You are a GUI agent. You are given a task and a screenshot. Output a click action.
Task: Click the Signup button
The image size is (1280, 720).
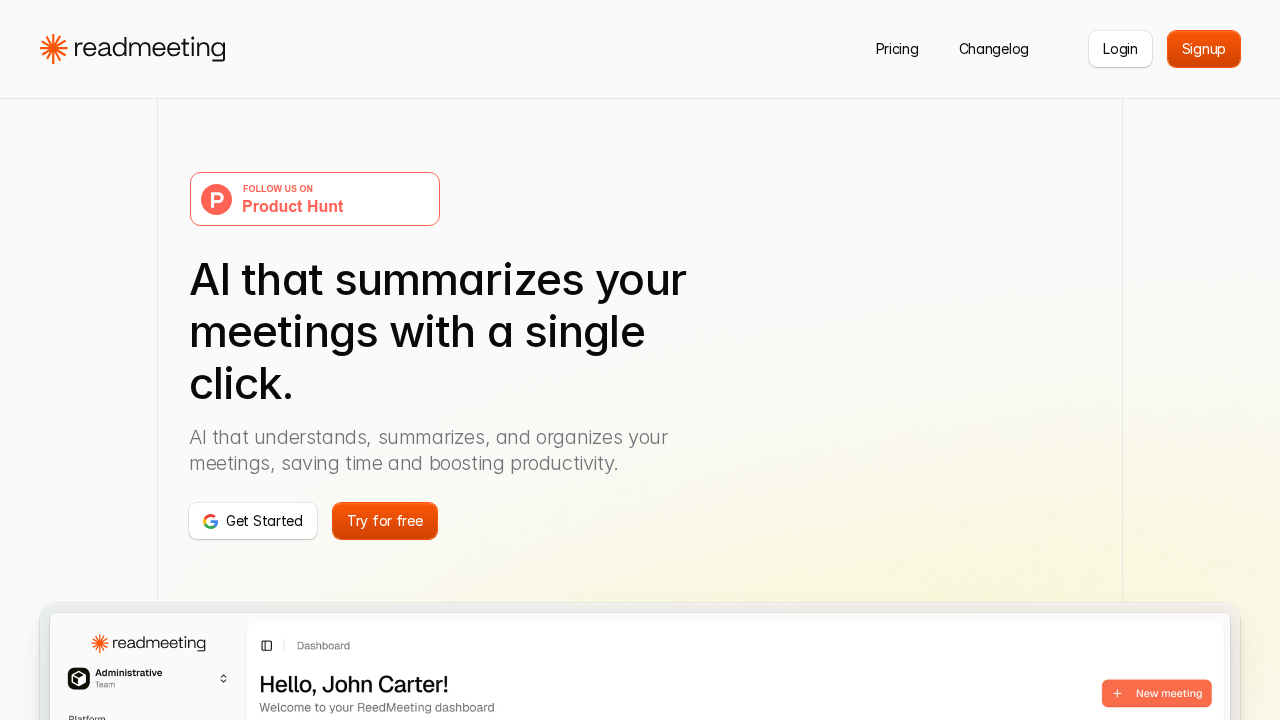pyautogui.click(x=1203, y=49)
